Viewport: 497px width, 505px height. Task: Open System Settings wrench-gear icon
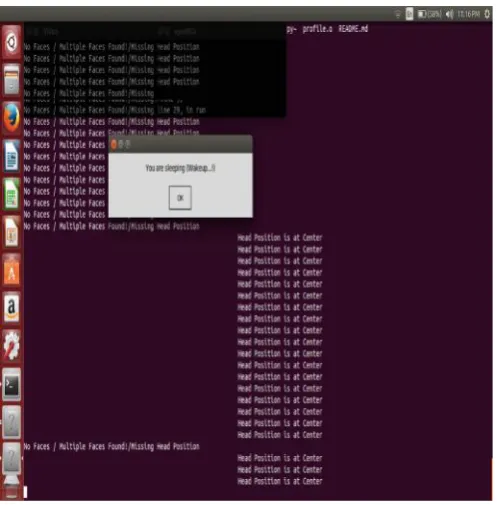[x=11, y=346]
